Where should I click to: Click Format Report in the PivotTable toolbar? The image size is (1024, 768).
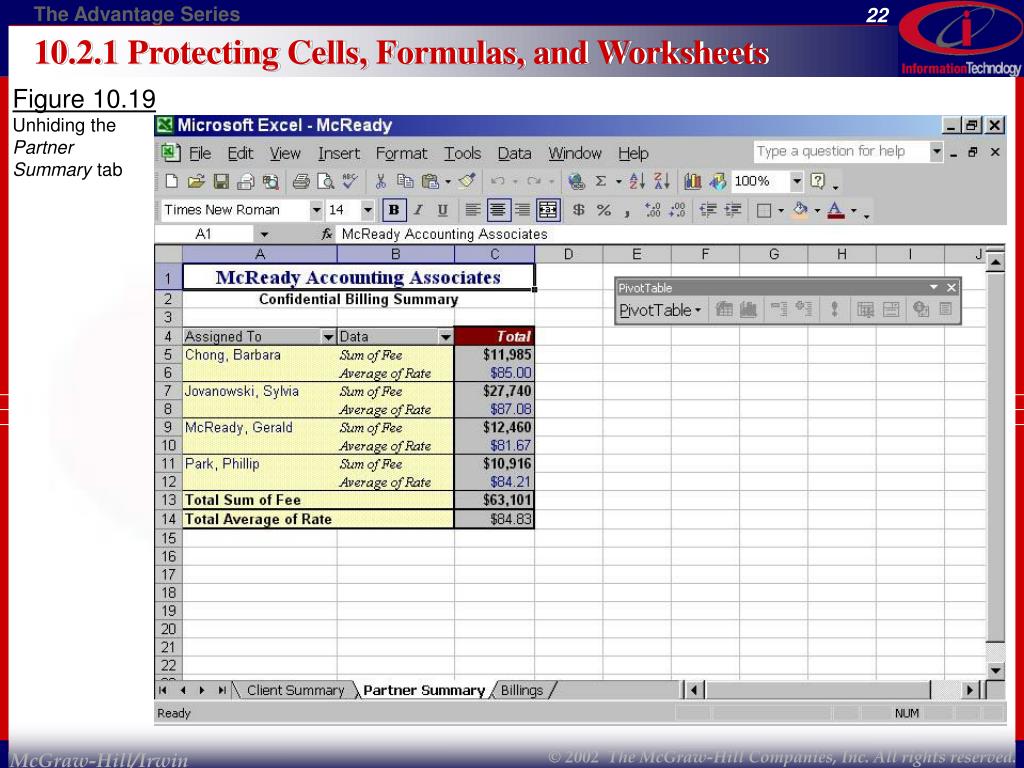tap(724, 310)
